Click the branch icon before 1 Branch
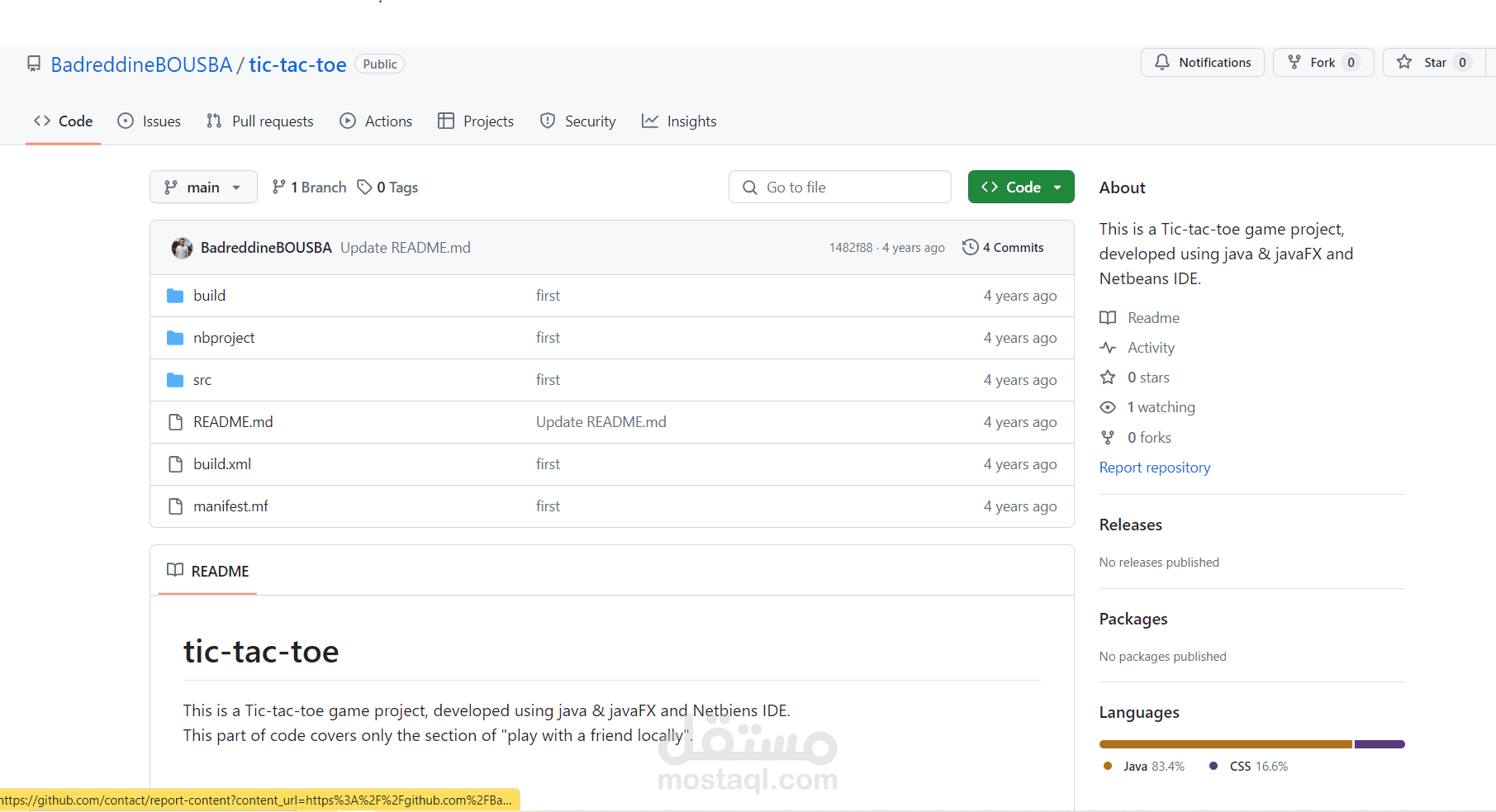The image size is (1496, 812). (279, 188)
